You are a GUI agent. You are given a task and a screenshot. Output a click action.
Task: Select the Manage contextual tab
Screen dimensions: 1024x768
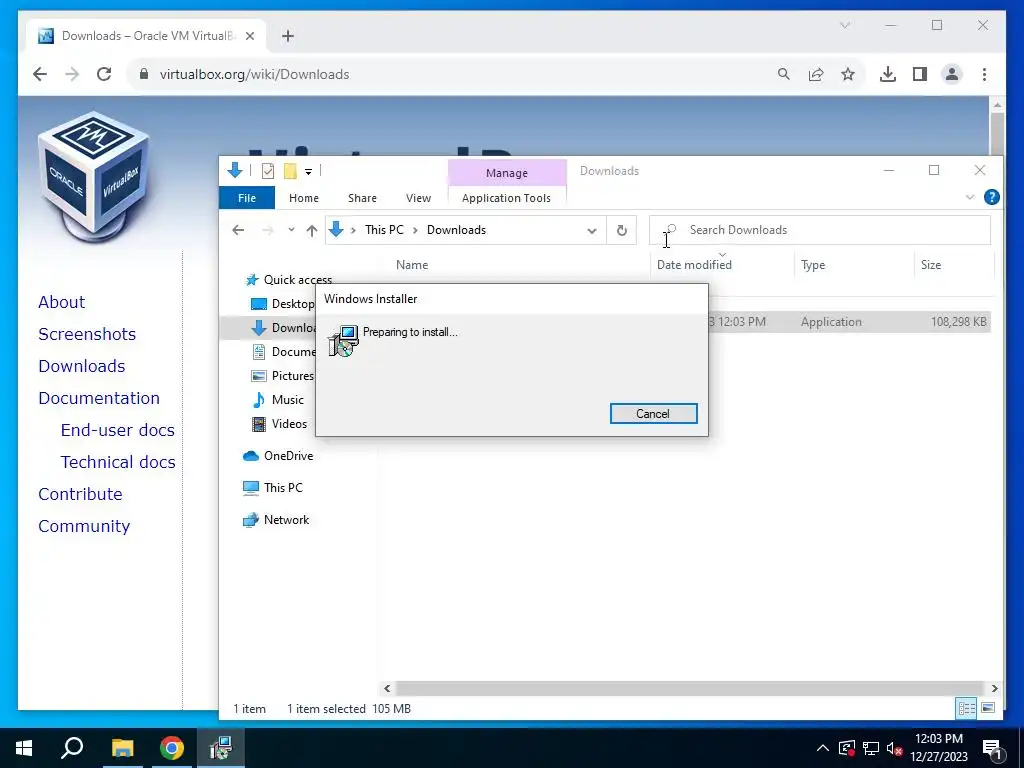click(507, 173)
